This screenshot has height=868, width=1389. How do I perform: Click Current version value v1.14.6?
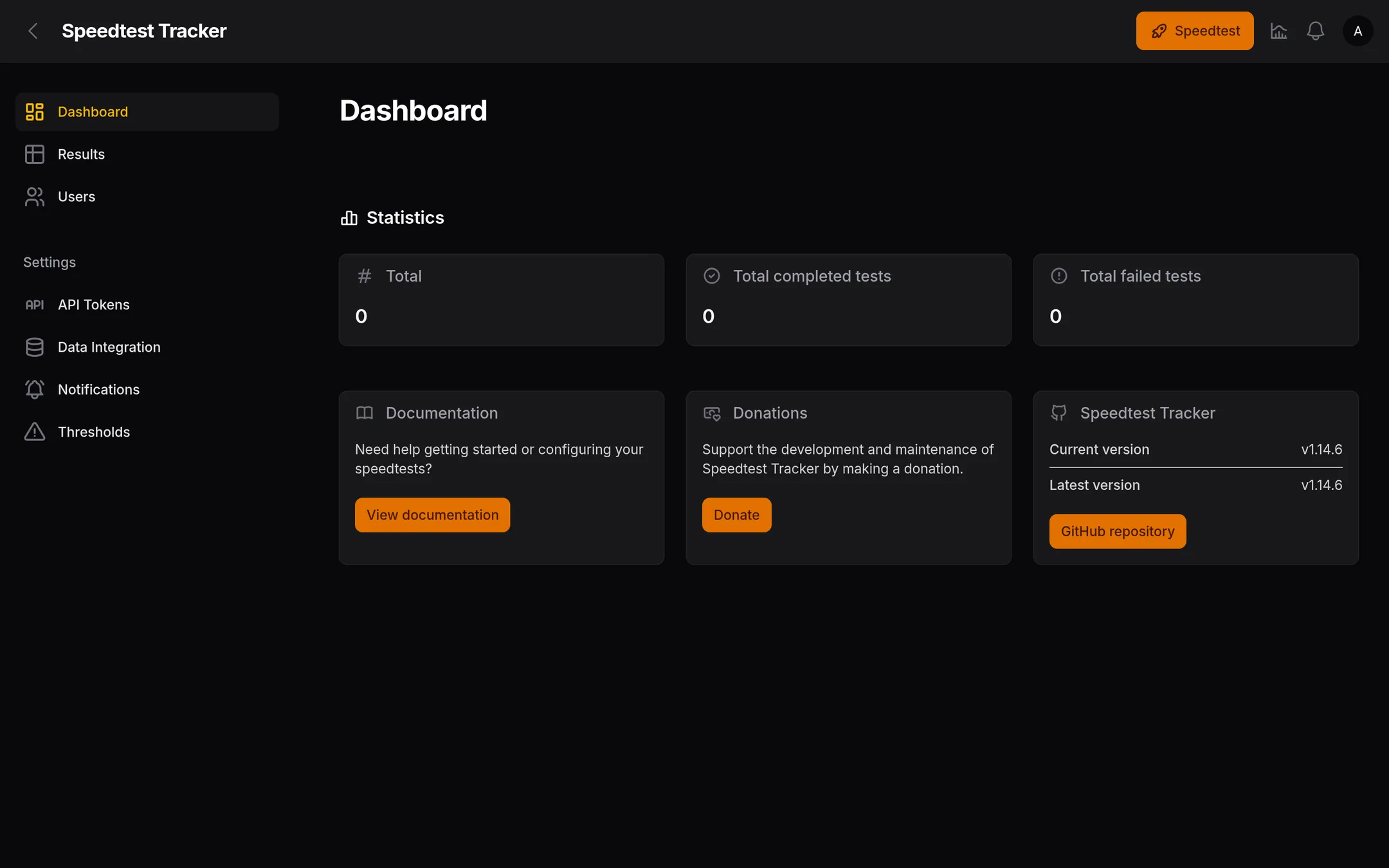click(1321, 449)
